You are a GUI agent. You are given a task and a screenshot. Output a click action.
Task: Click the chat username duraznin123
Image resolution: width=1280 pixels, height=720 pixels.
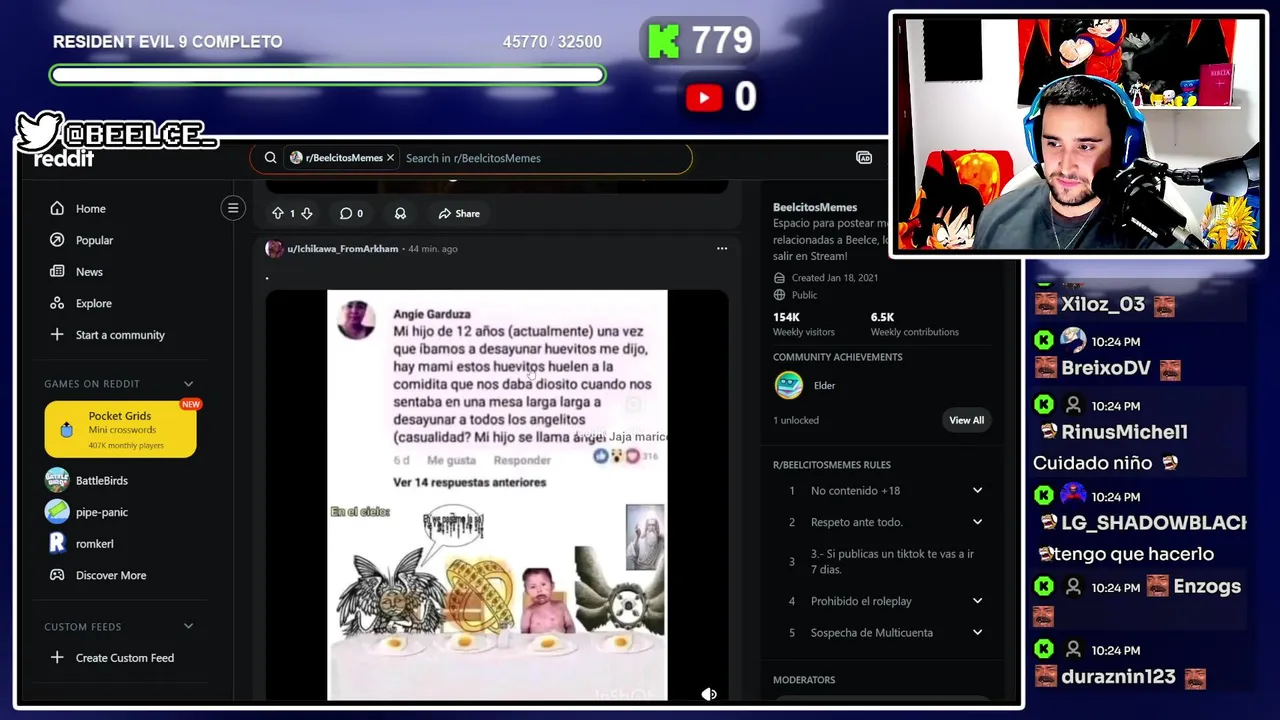click(x=1119, y=677)
